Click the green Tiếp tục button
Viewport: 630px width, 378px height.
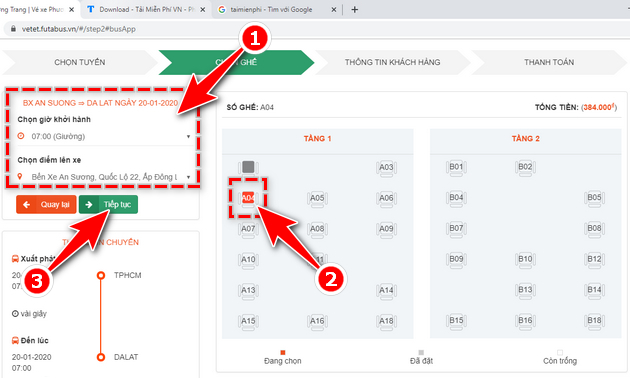(108, 204)
